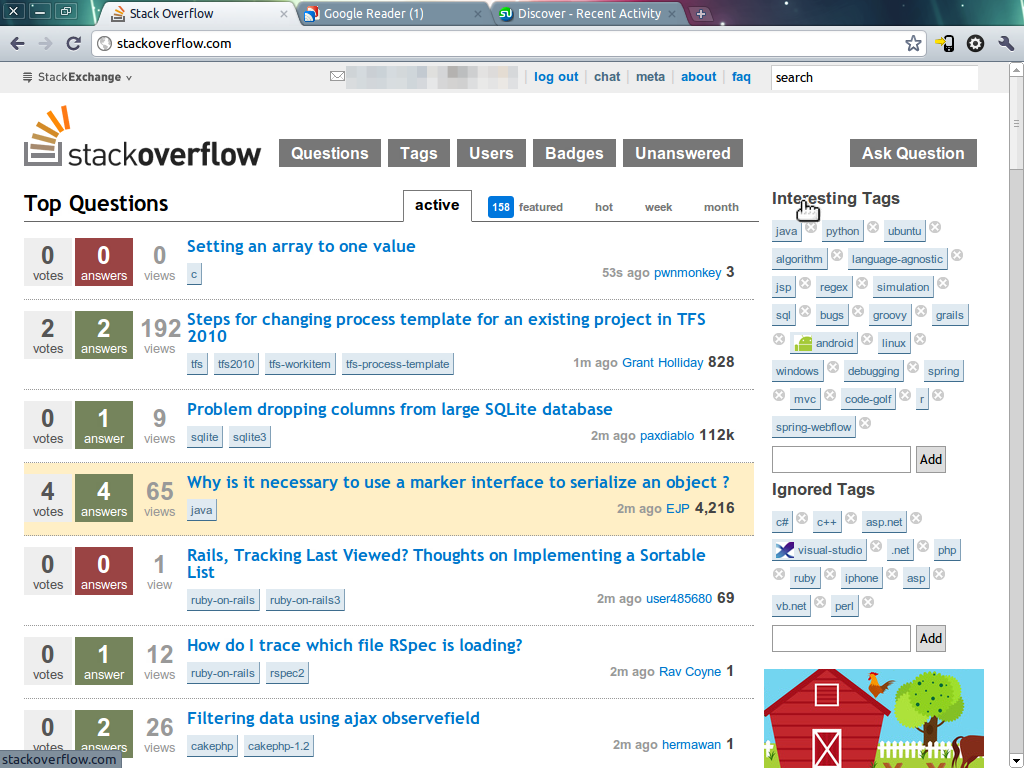Click the tfs-process-template tag
The width and height of the screenshot is (1024, 768).
(x=398, y=364)
